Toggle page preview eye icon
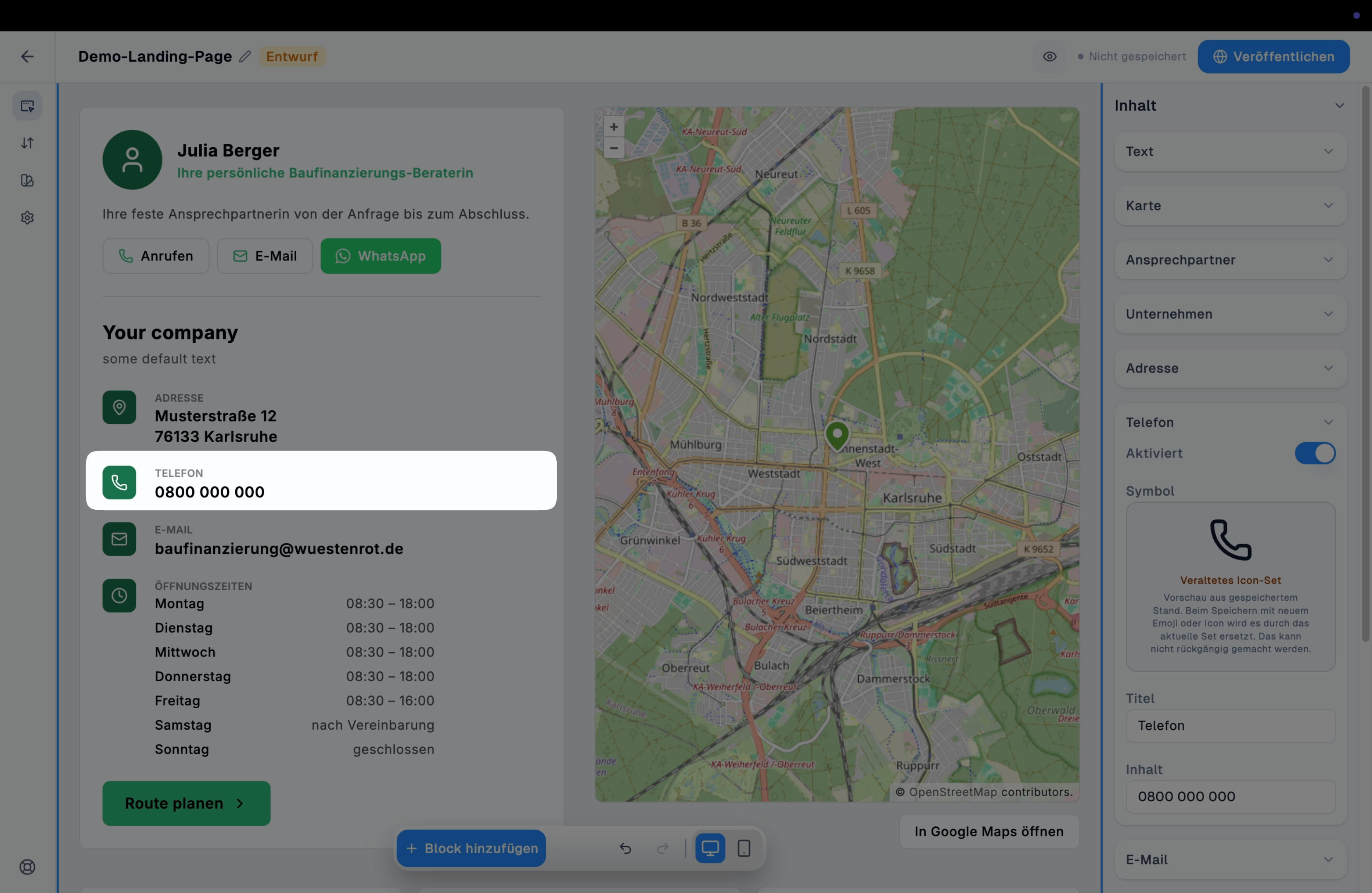1372x893 pixels. click(1050, 57)
